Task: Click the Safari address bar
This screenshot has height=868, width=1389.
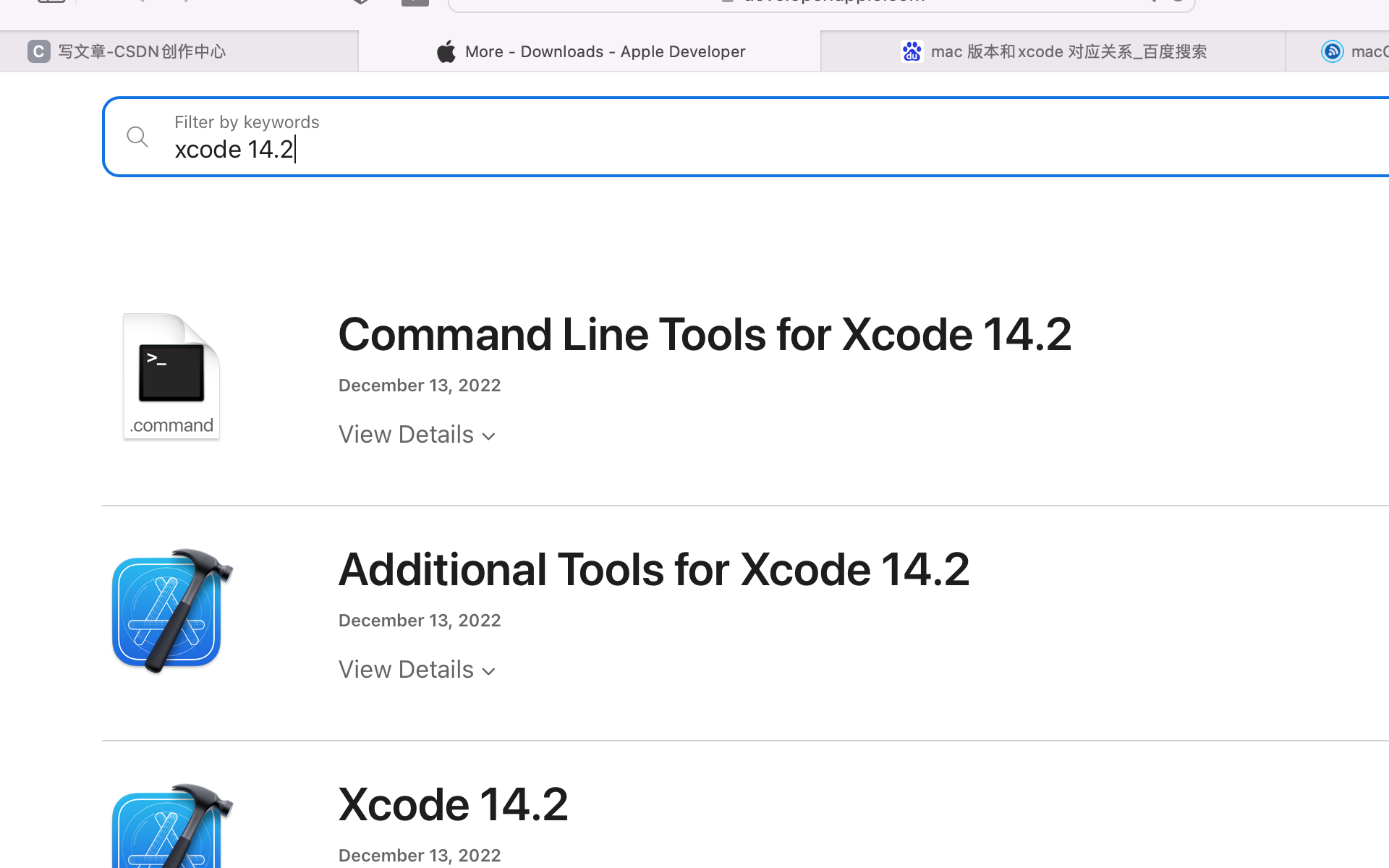Action: coord(821,3)
